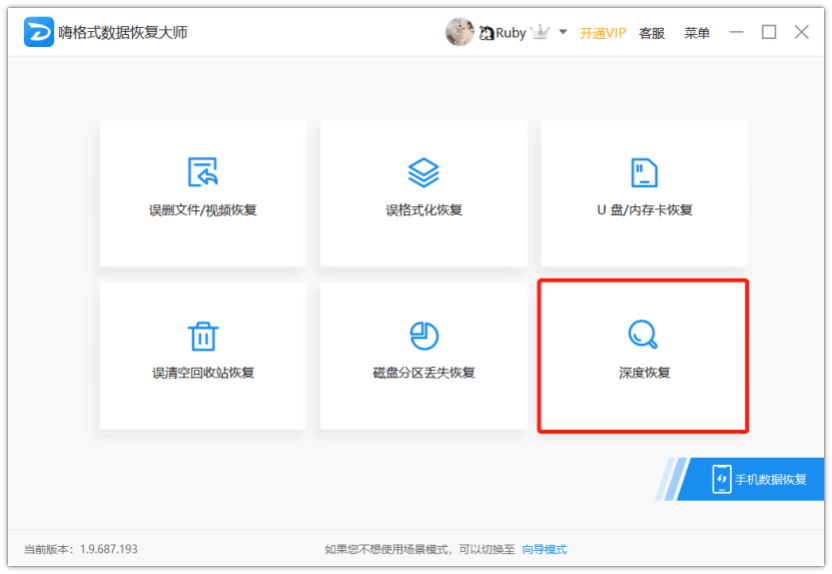The height and width of the screenshot is (574, 832).
Task: Click the format recovery layers icon
Action: pos(423,172)
